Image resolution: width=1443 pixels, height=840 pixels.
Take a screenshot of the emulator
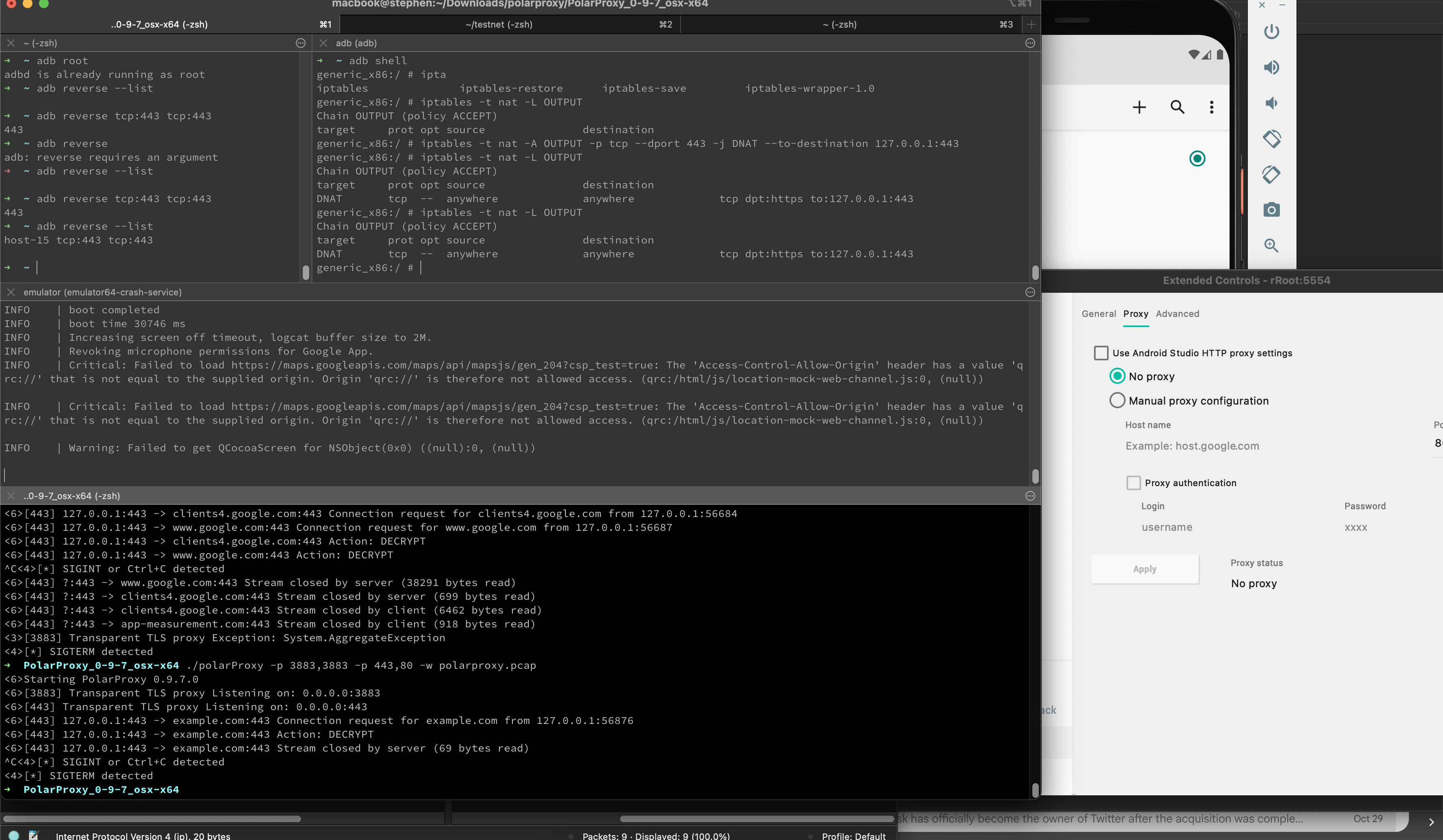[1272, 210]
